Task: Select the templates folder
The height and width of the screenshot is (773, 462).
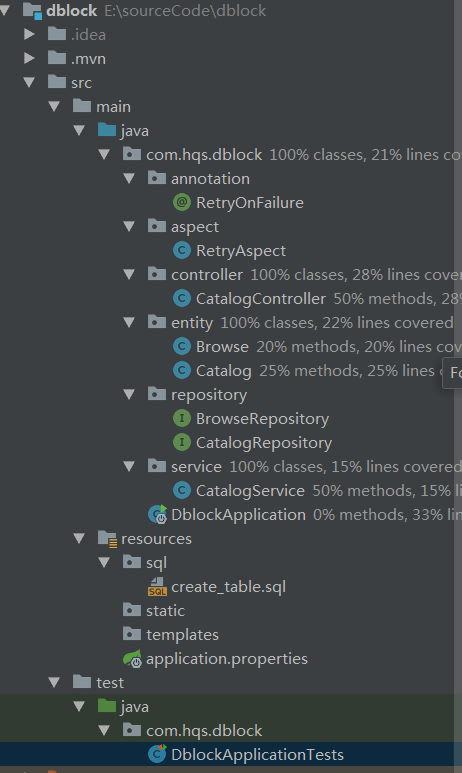Action: pyautogui.click(x=182, y=634)
